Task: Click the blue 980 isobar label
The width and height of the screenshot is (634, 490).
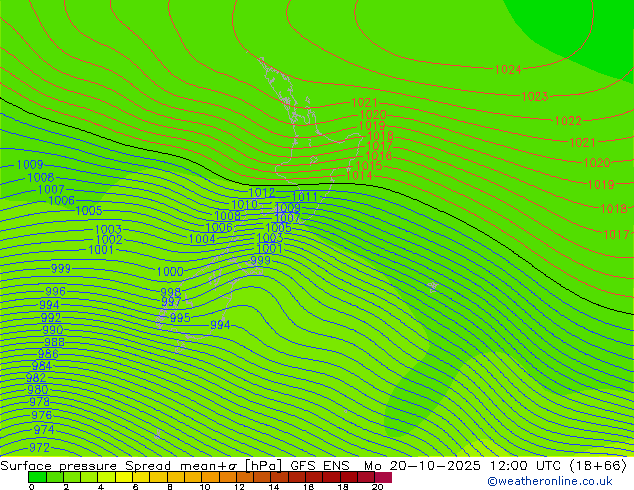Action: click(38, 390)
